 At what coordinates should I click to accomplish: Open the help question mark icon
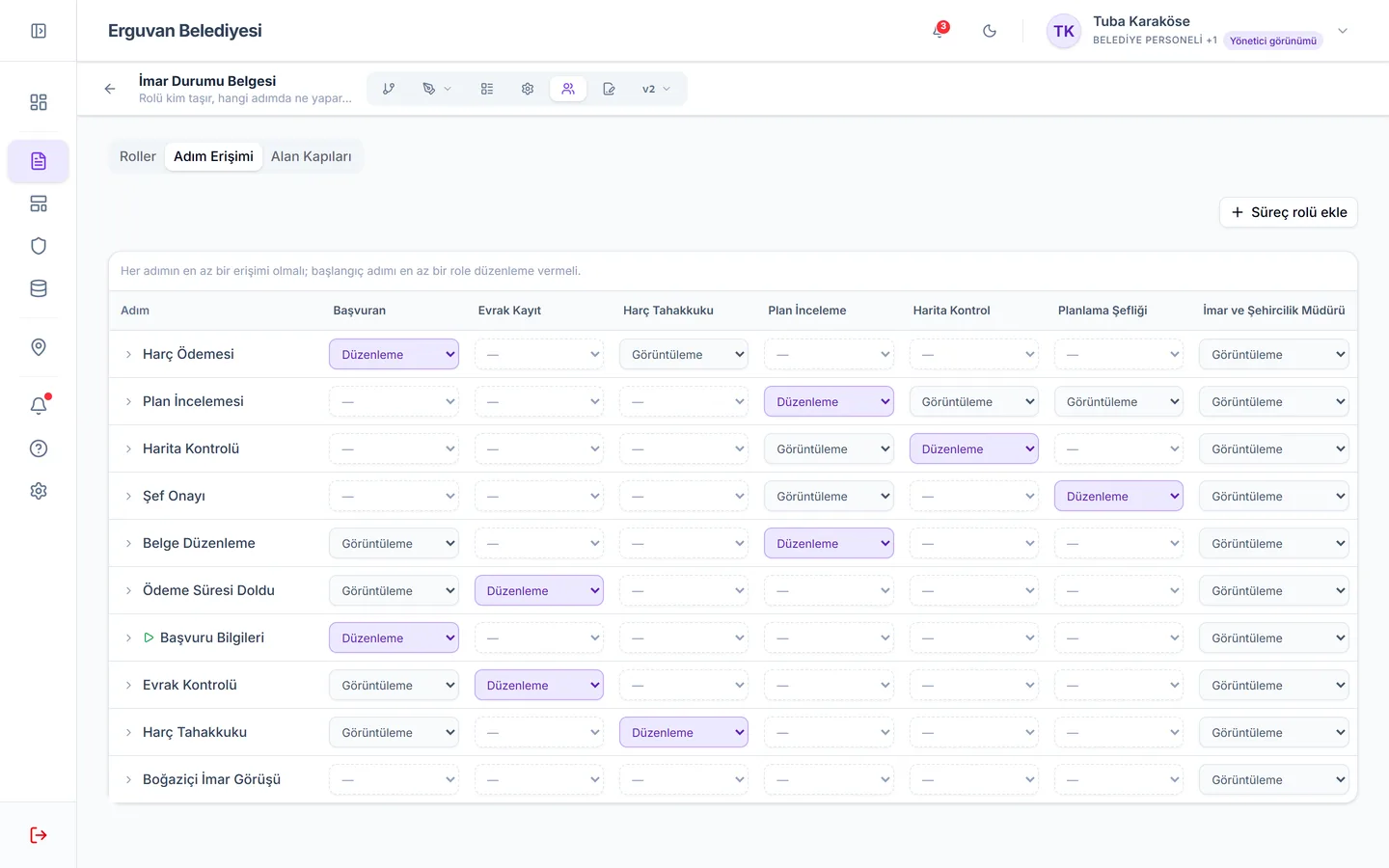point(39,448)
